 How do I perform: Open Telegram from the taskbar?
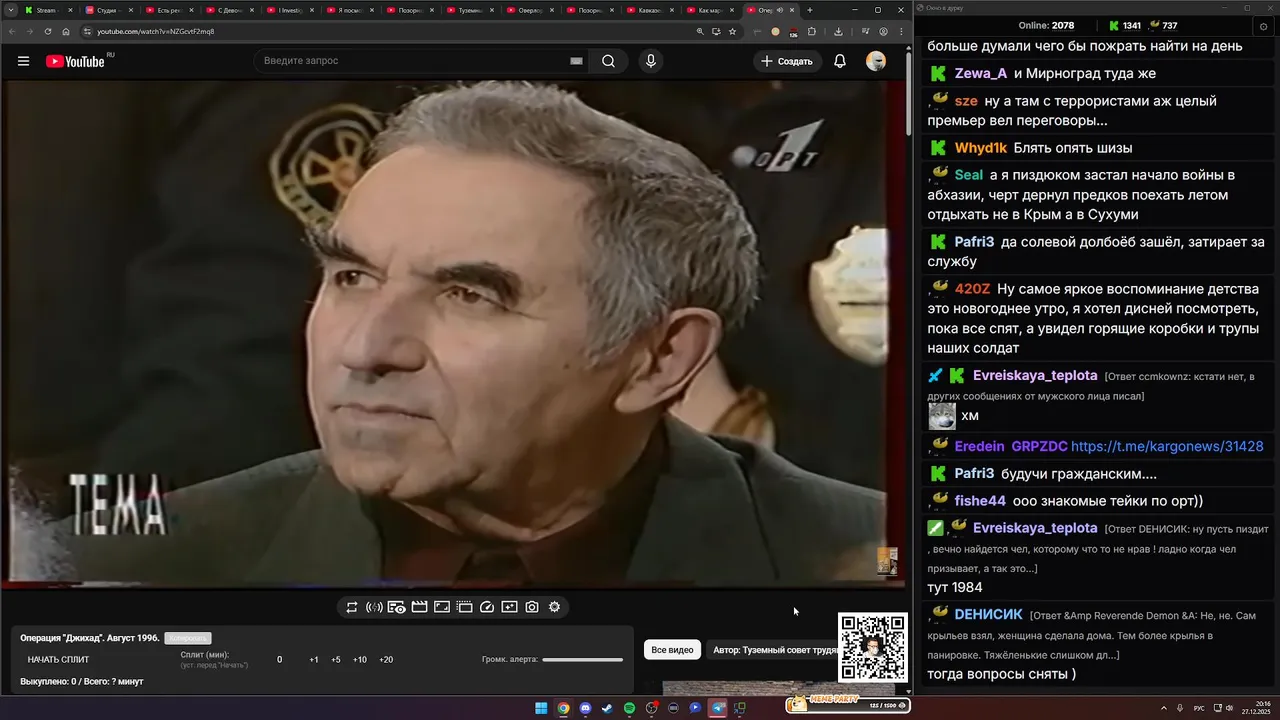717,708
